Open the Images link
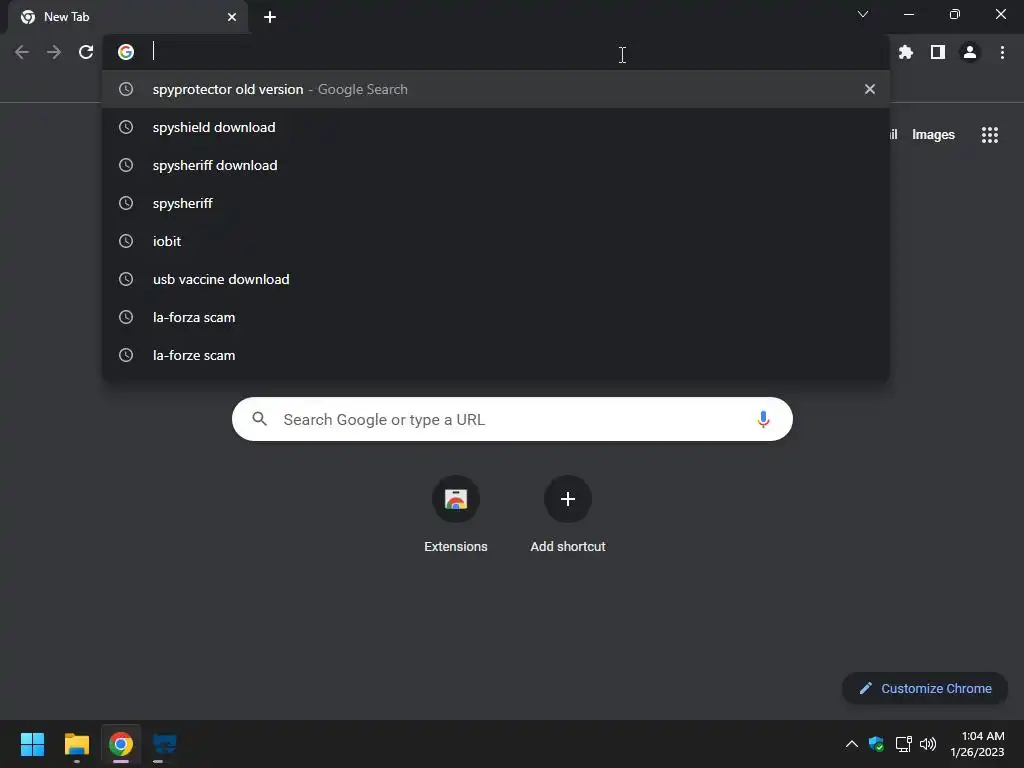The width and height of the screenshot is (1024, 768). tap(933, 135)
